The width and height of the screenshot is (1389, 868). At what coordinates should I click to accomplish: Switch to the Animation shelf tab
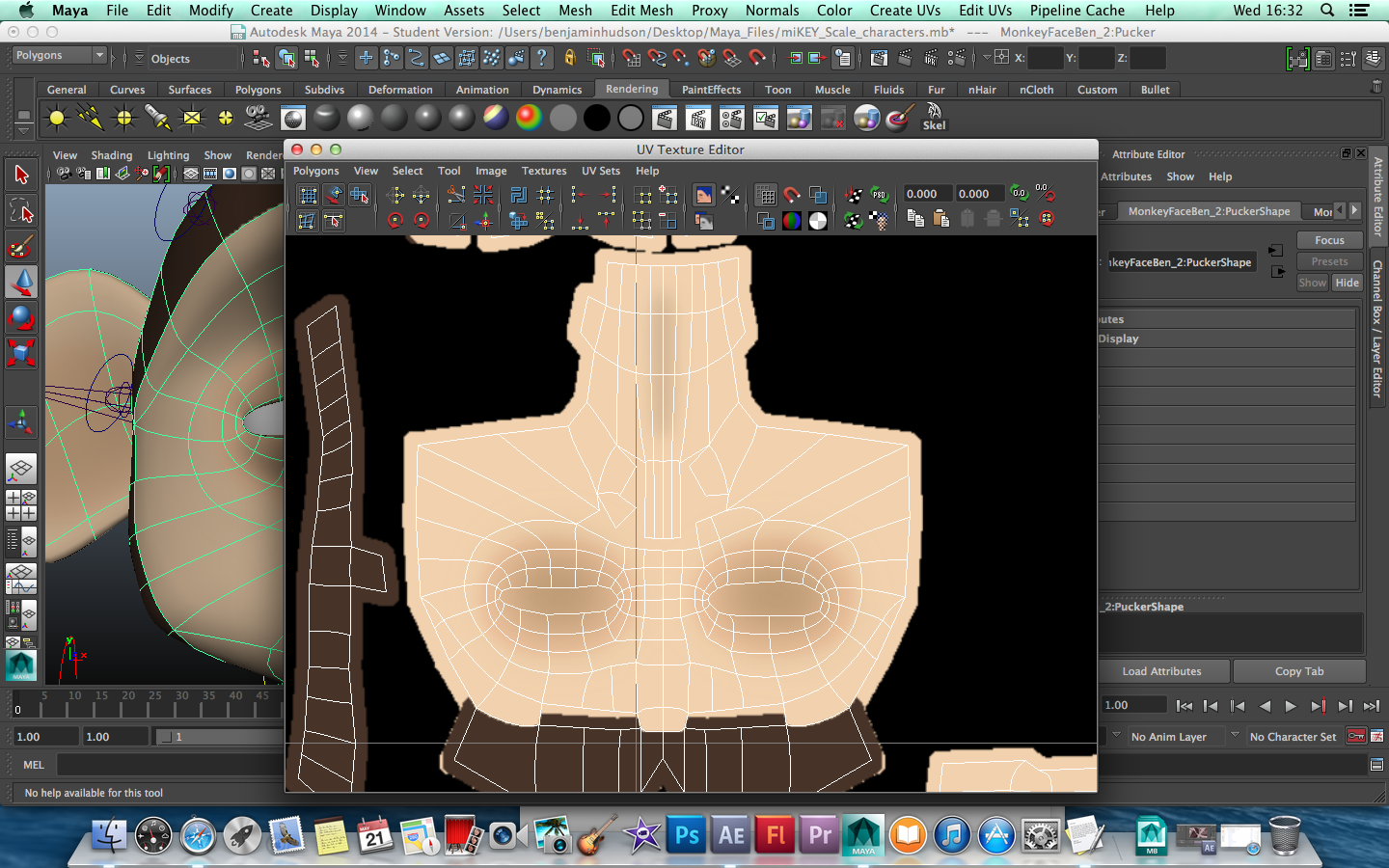(481, 90)
